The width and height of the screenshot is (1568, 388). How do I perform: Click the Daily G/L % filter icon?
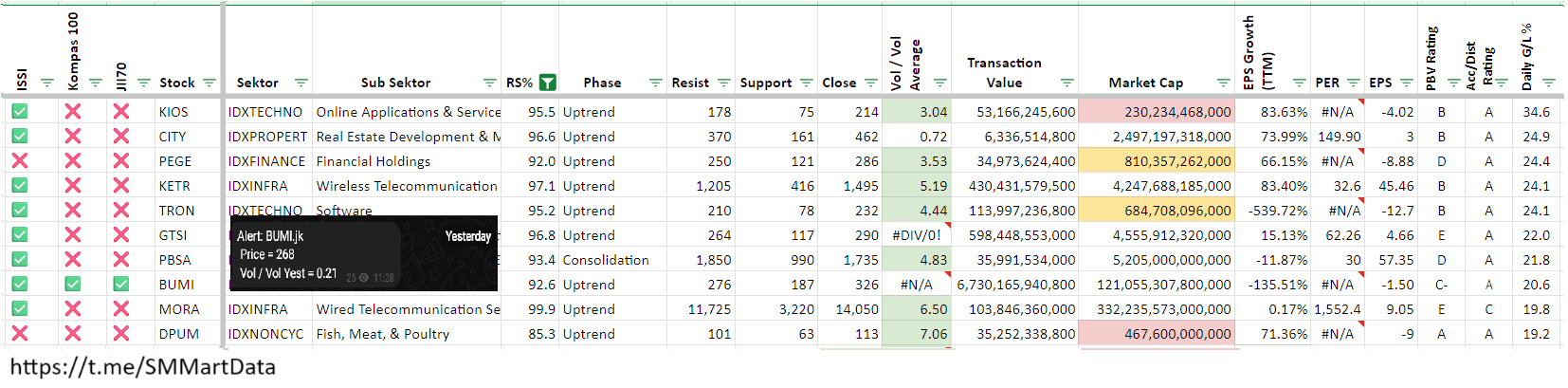coord(1548,83)
